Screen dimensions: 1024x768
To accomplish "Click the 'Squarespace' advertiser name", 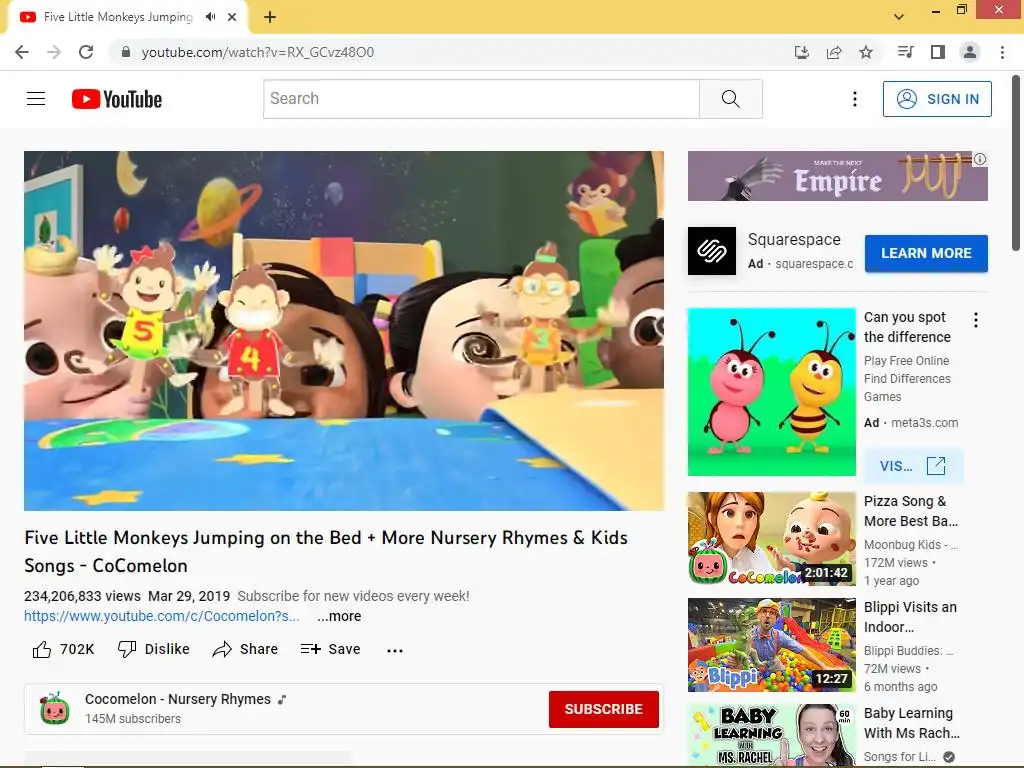I will pos(794,240).
